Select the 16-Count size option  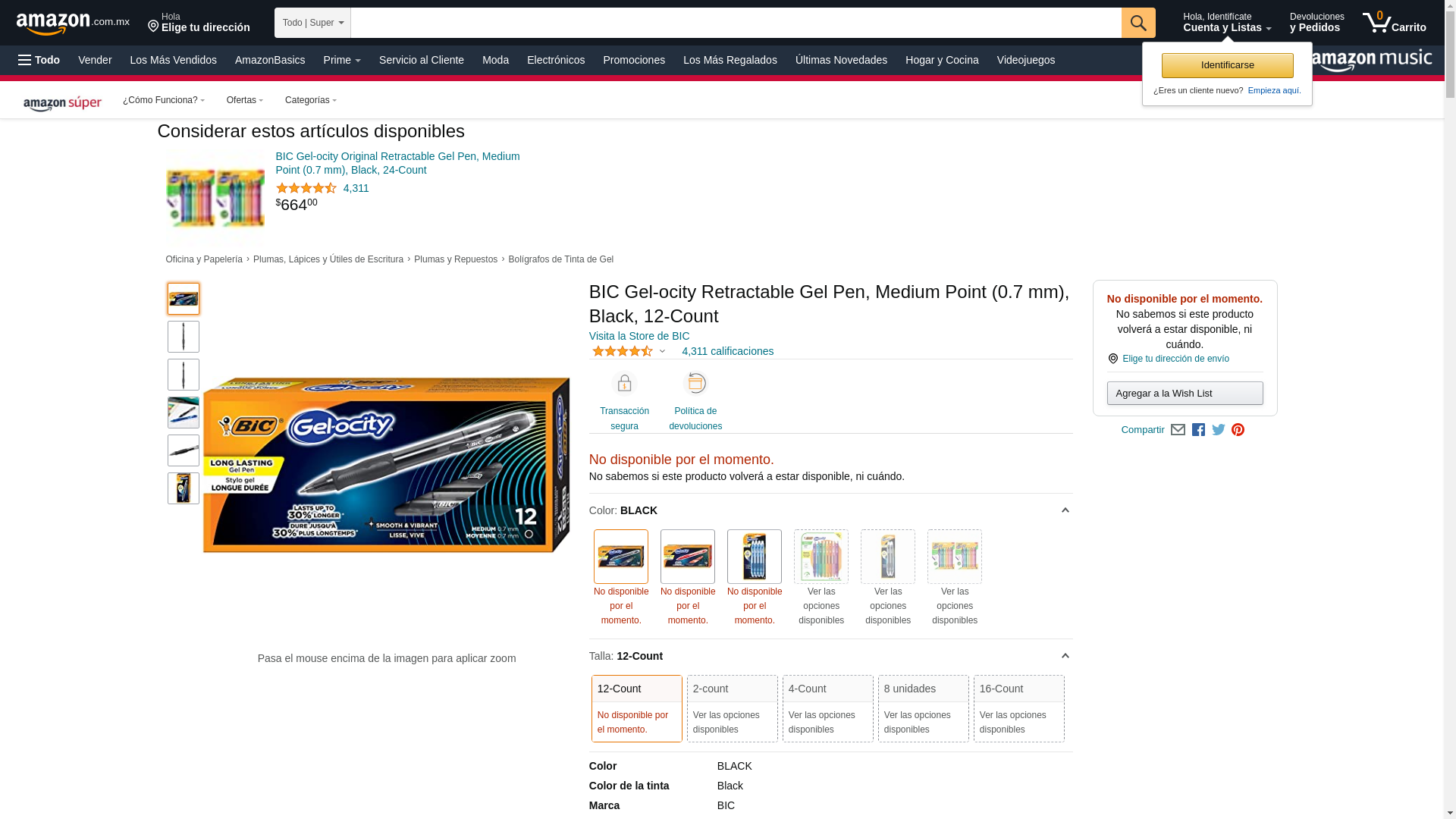coord(1018,708)
